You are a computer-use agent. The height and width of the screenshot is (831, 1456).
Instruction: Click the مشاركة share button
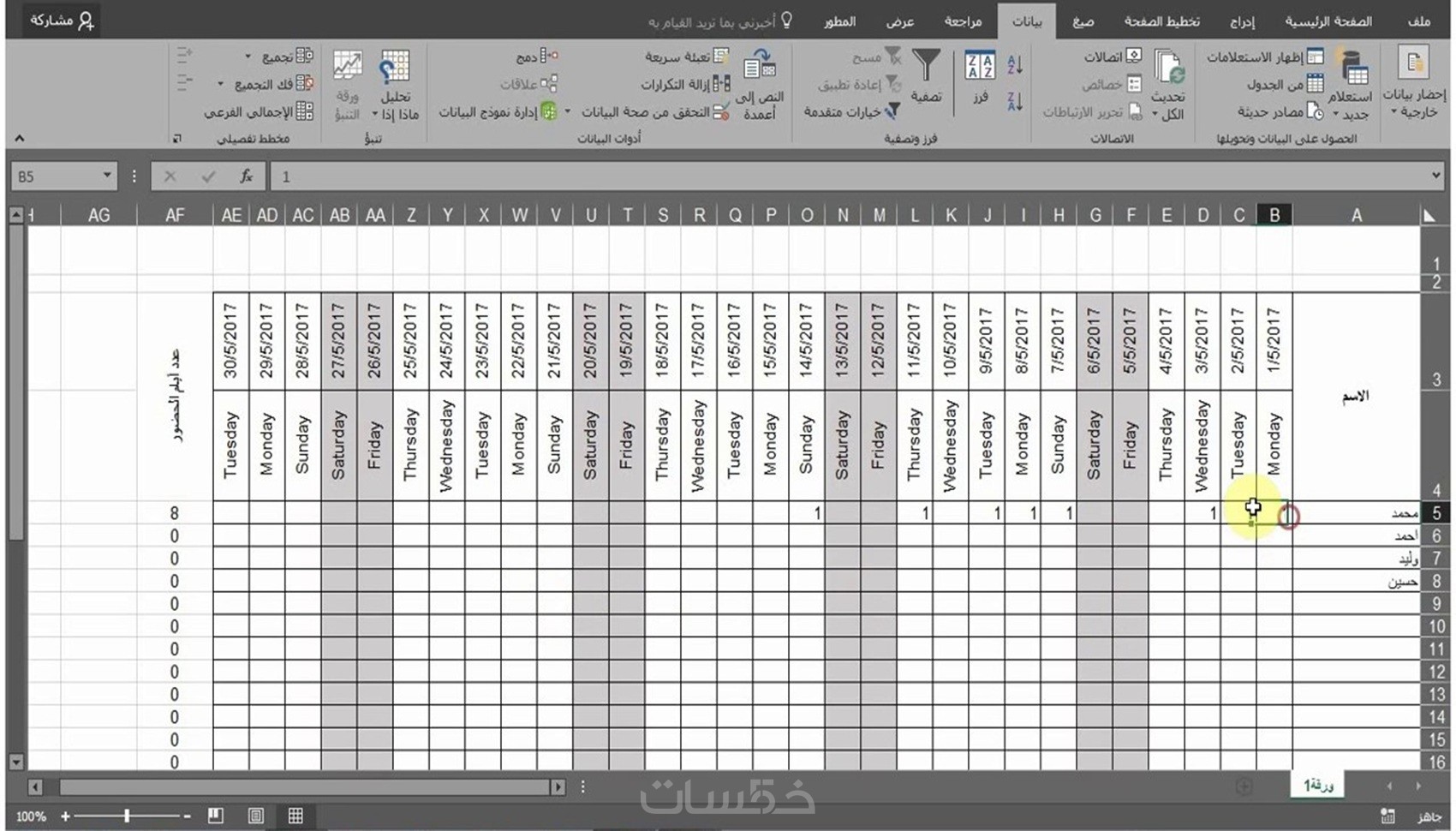pos(62,21)
